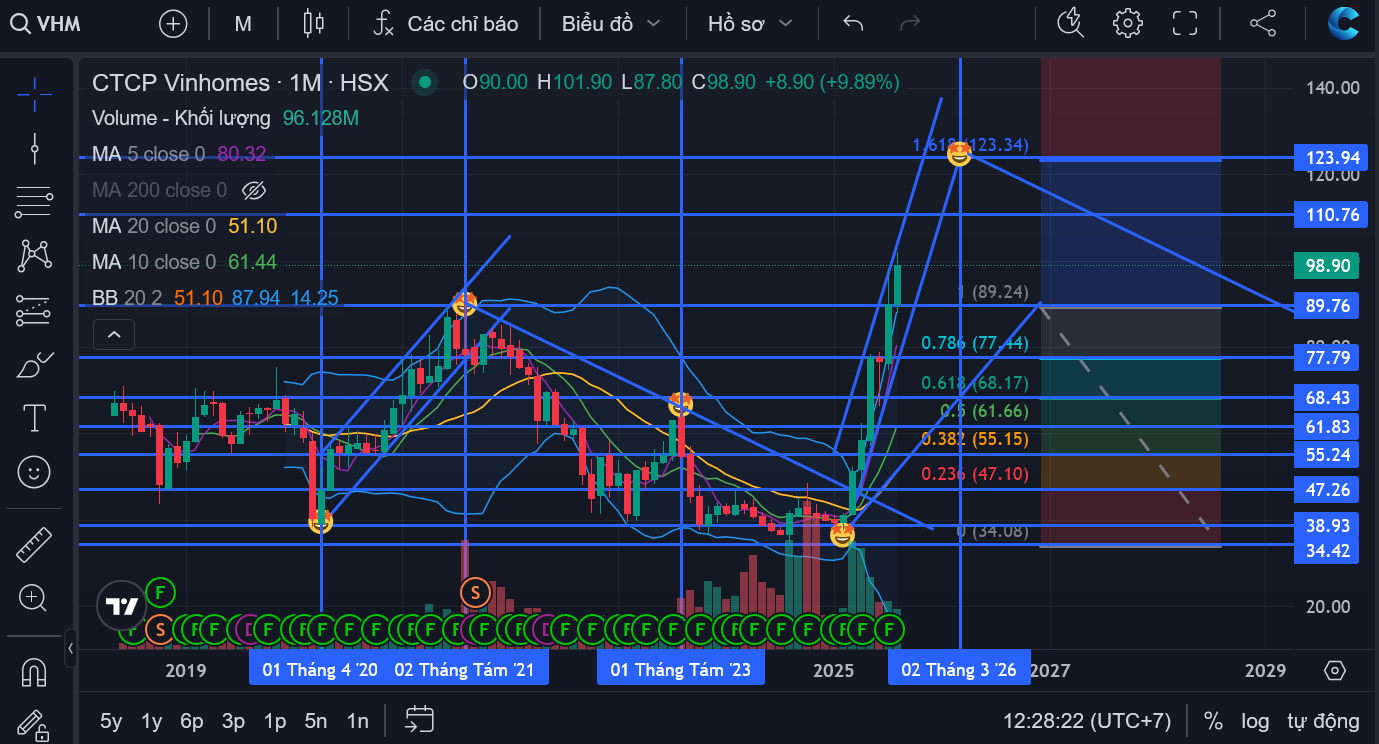The image size is (1379, 744).
Task: Click the blue C logo icon
Action: click(1343, 23)
